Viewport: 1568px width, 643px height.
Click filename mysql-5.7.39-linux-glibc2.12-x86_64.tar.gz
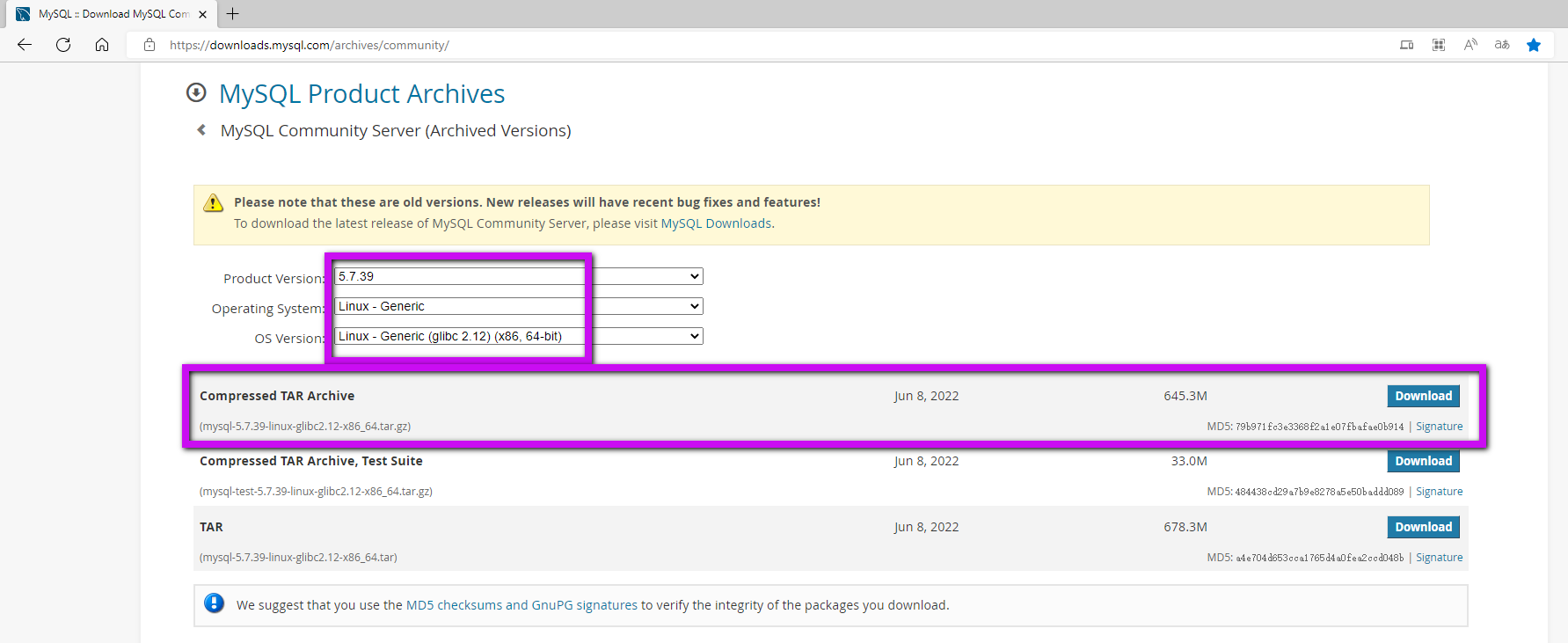point(305,427)
